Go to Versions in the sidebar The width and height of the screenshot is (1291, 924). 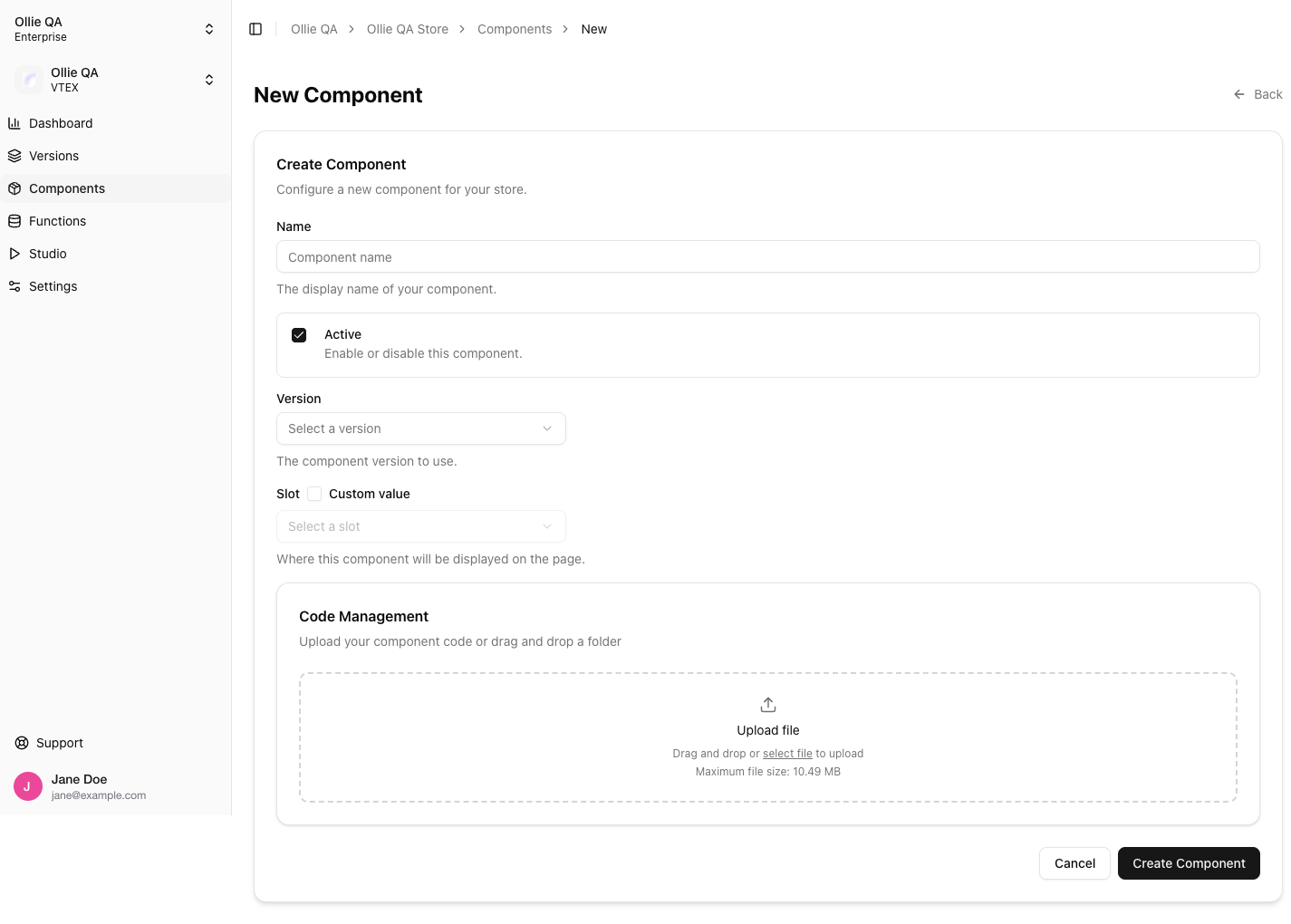pos(115,156)
